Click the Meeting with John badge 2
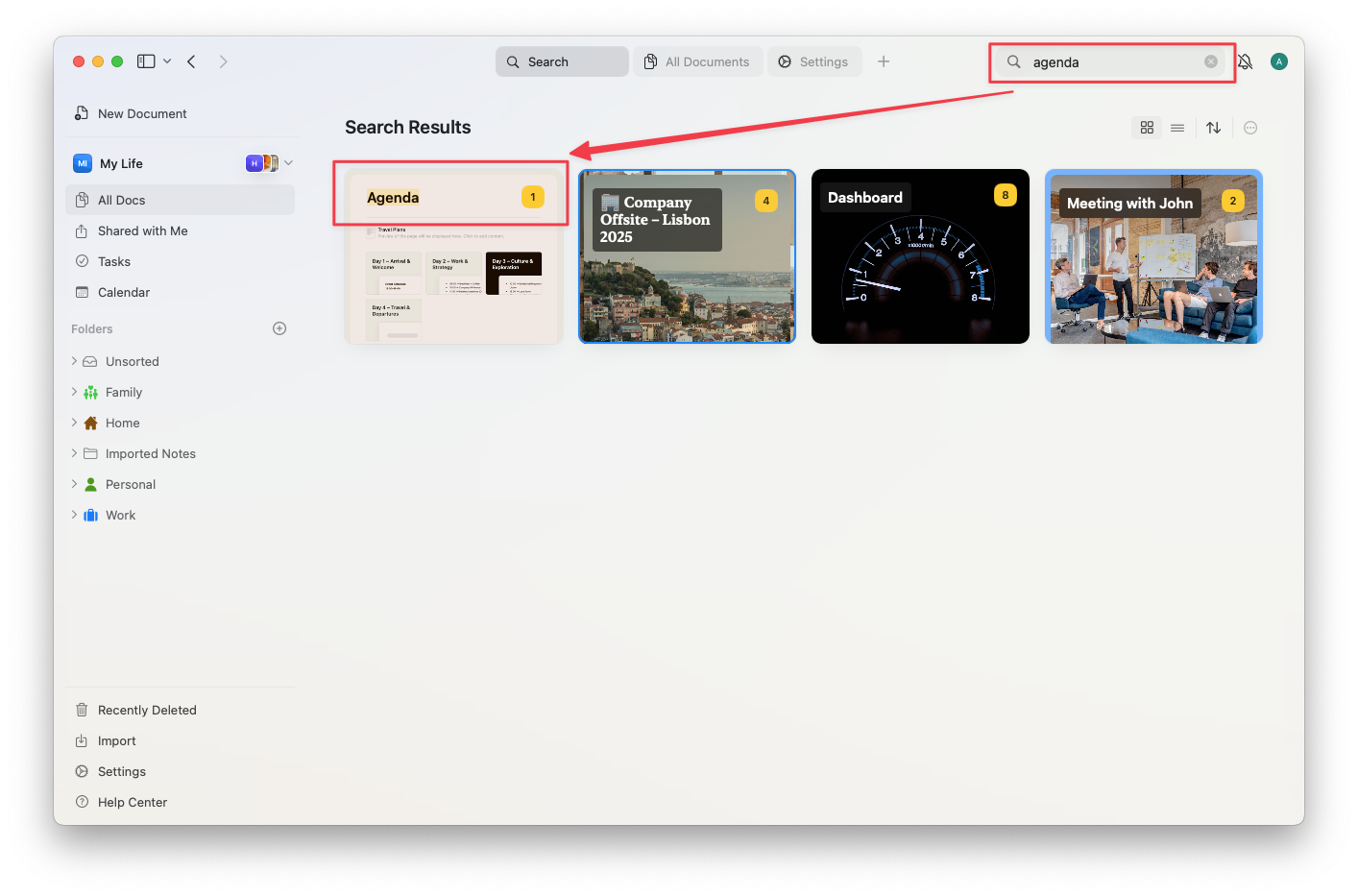This screenshot has width=1358, height=896. [x=1233, y=201]
